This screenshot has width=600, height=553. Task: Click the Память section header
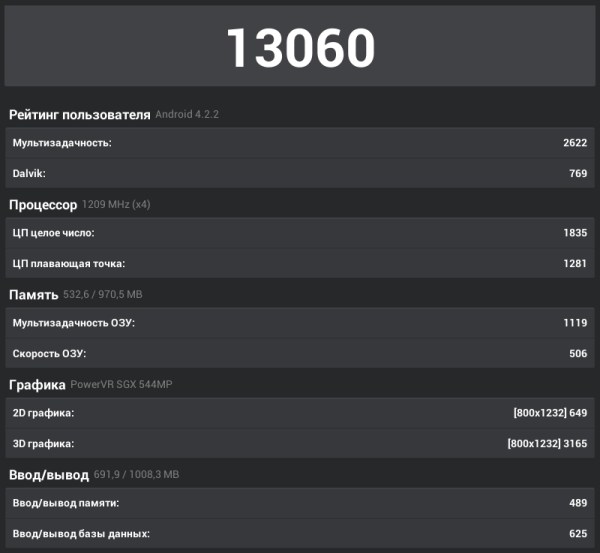(33, 295)
